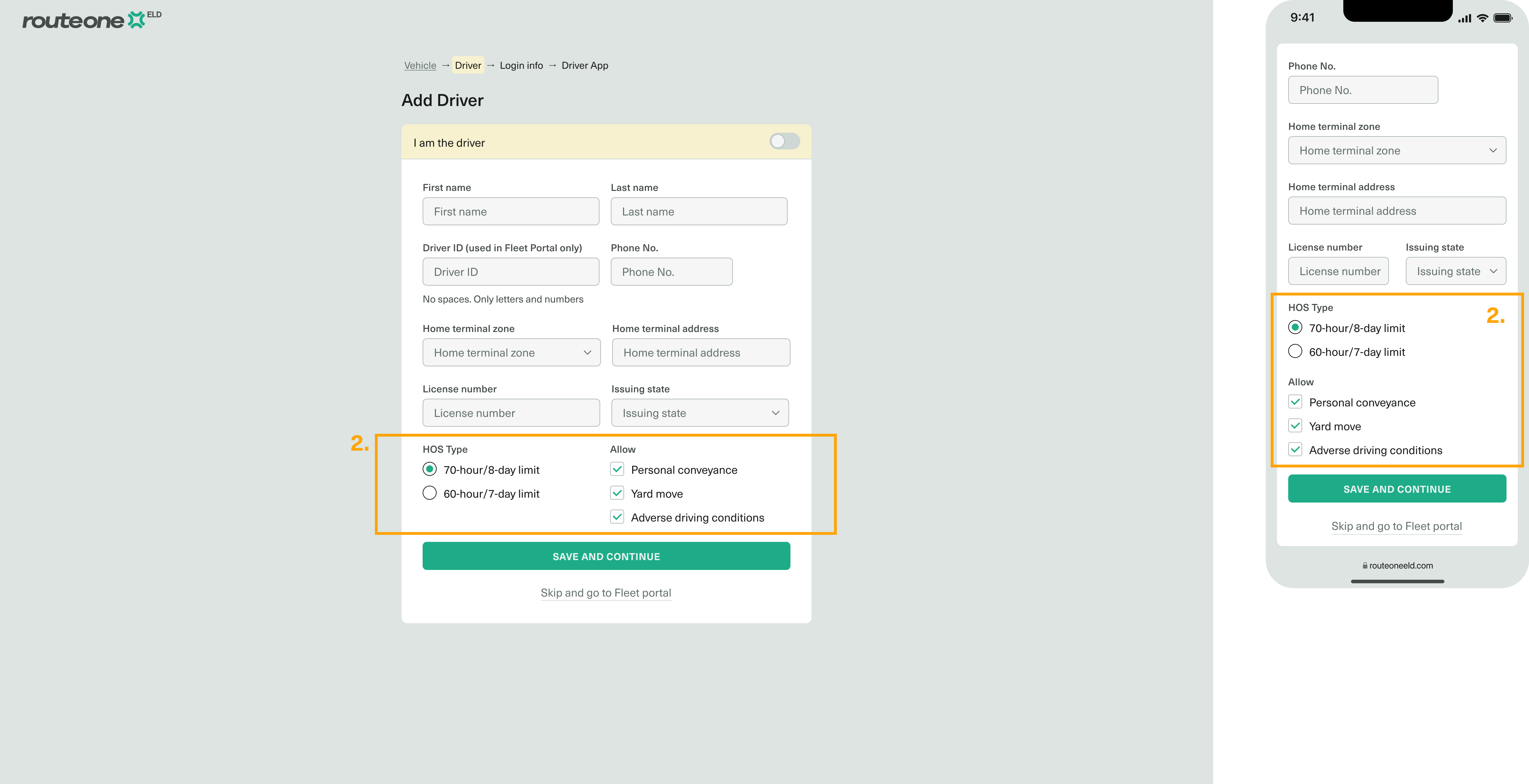
Task: Open Issuing state dropdown in mobile view
Action: click(1456, 271)
